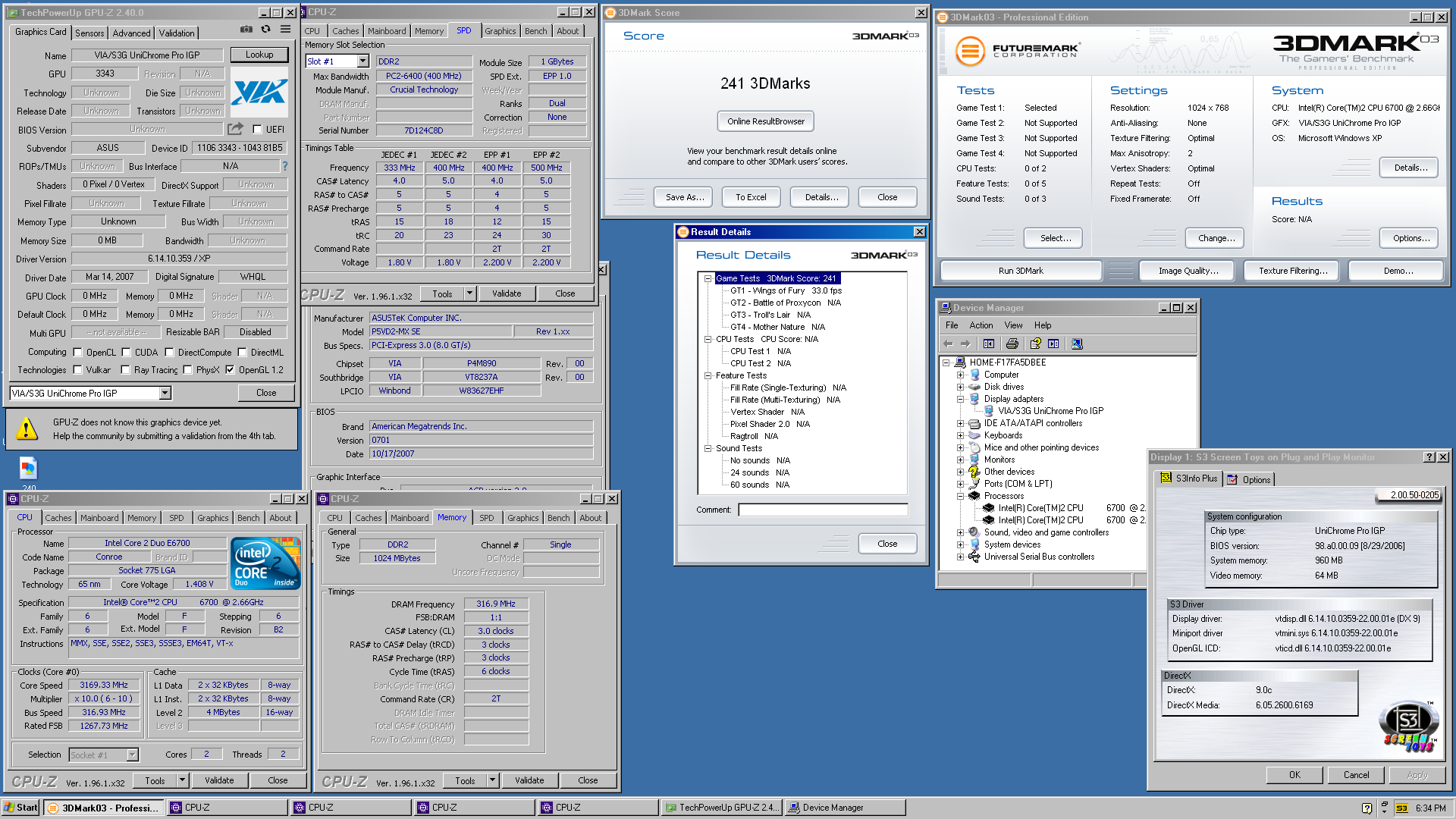Open the Device Manager taskbar button

tap(845, 808)
